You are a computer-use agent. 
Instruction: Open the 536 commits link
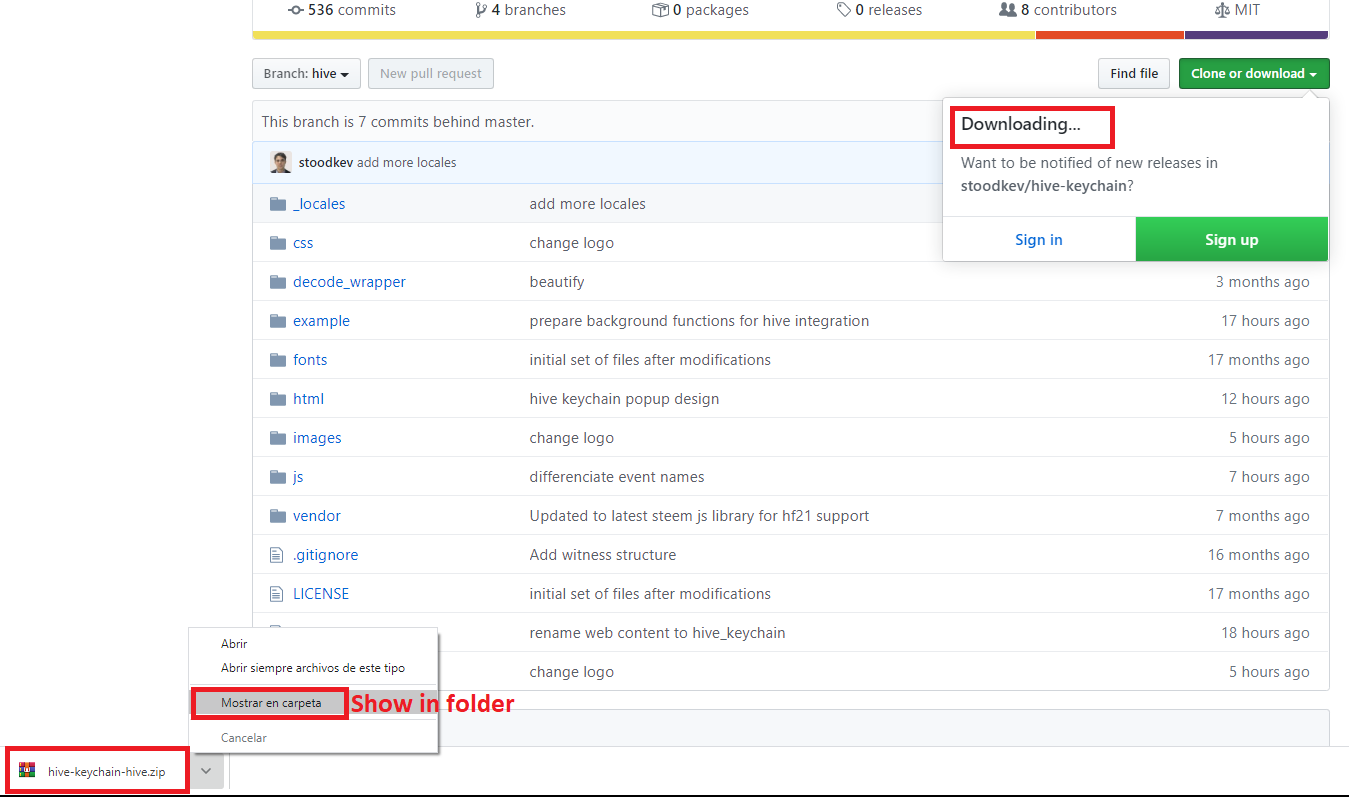click(341, 10)
